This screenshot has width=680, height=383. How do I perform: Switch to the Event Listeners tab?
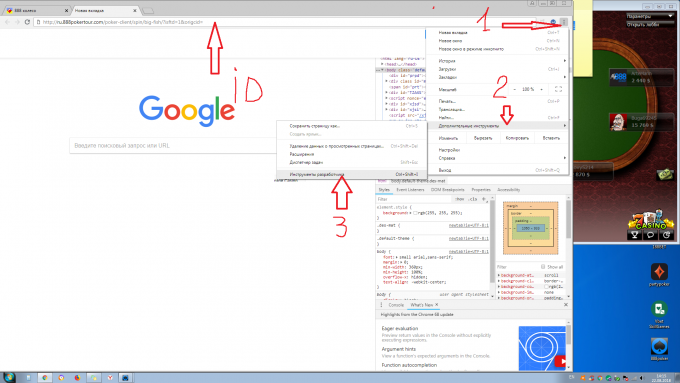coord(410,190)
